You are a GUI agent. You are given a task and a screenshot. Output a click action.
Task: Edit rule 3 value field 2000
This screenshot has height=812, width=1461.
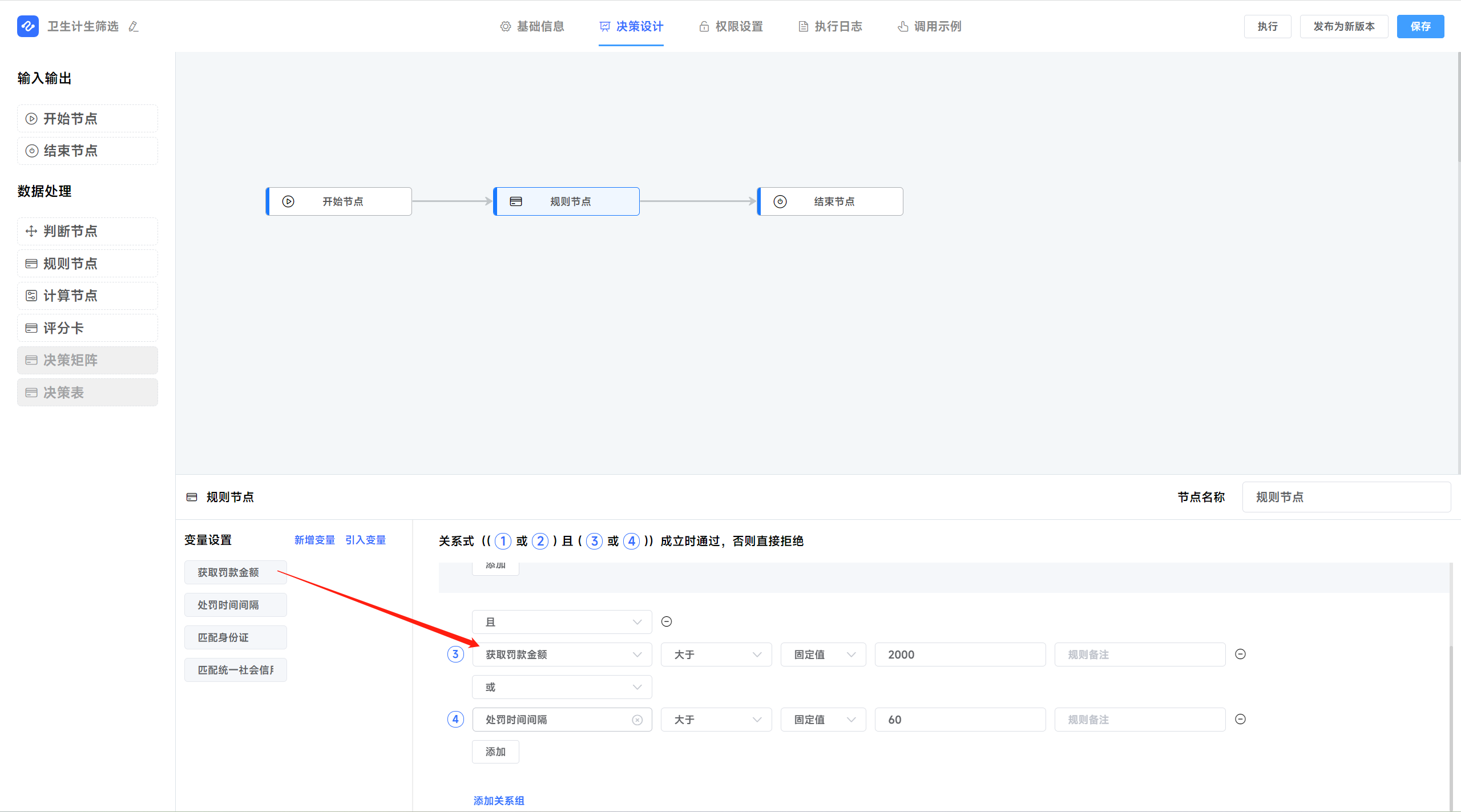[960, 655]
